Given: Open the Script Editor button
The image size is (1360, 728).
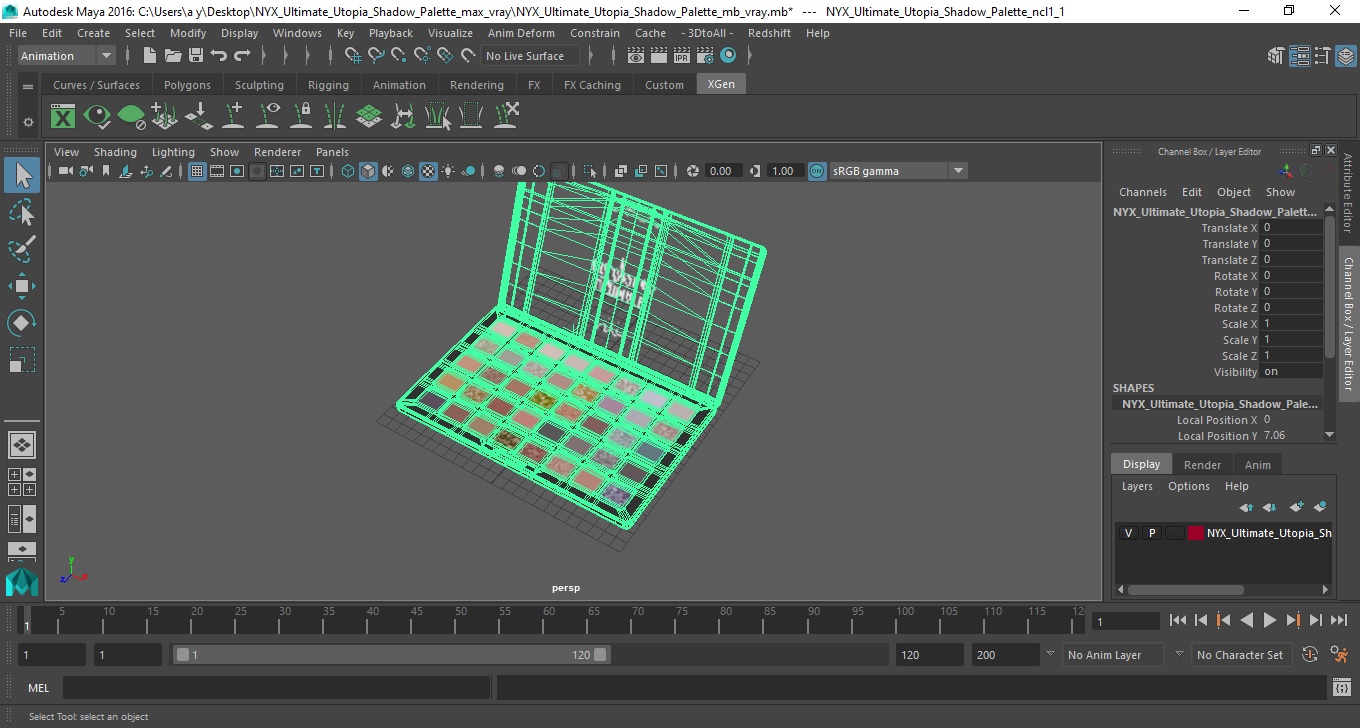Looking at the screenshot, I should tap(1342, 688).
